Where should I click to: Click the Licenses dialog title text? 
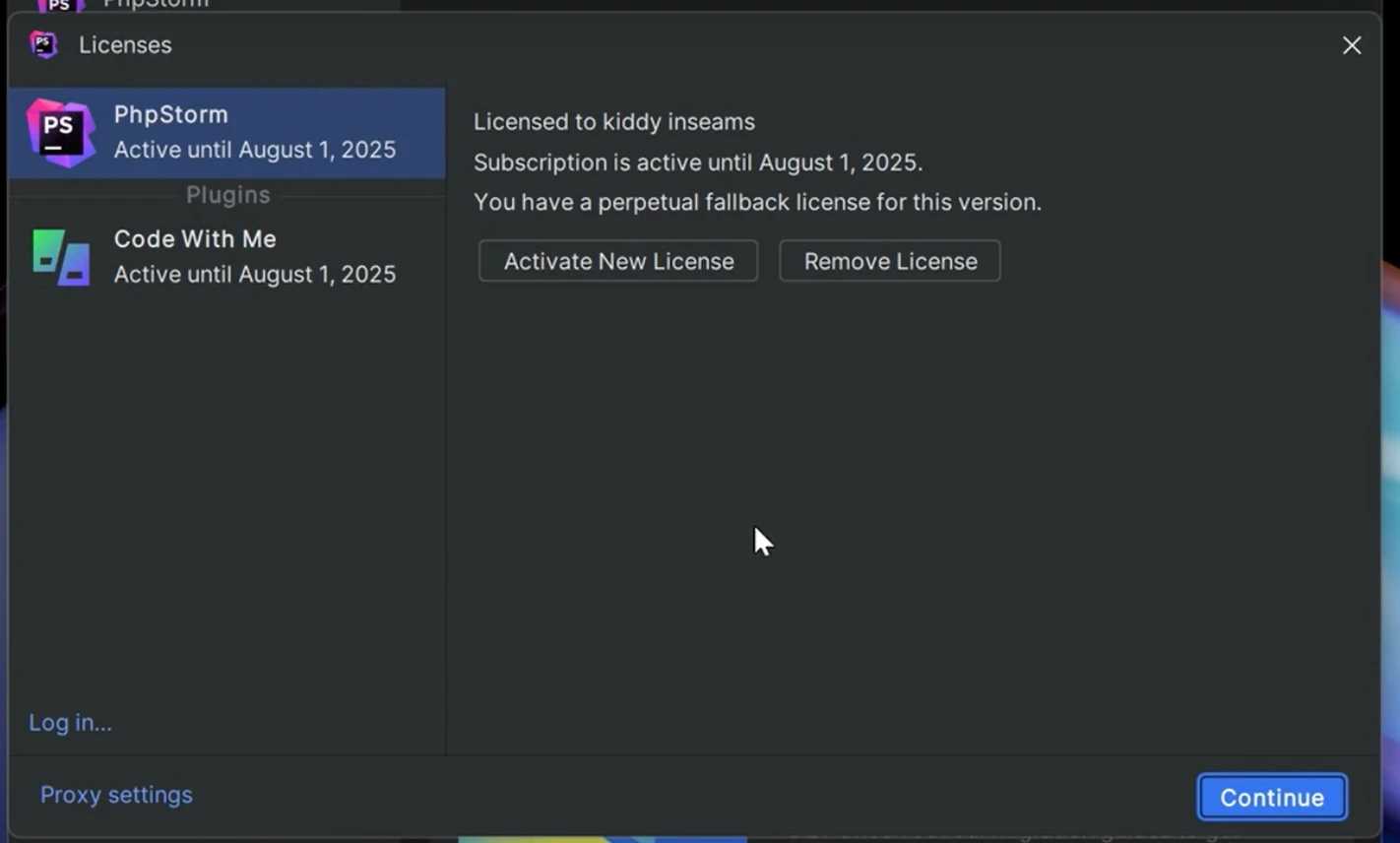[x=125, y=45]
